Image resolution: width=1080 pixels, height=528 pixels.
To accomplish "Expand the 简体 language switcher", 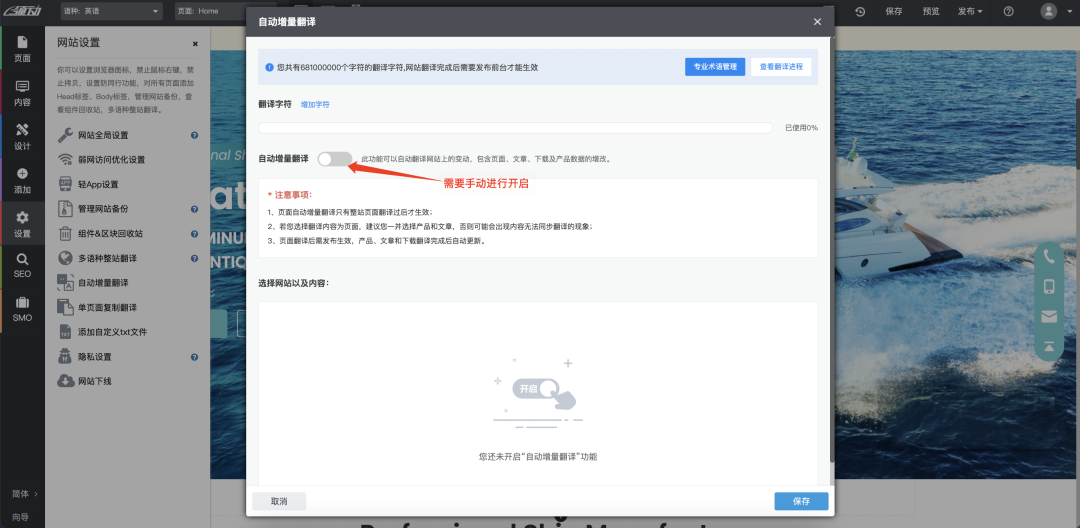I will click(x=23, y=494).
